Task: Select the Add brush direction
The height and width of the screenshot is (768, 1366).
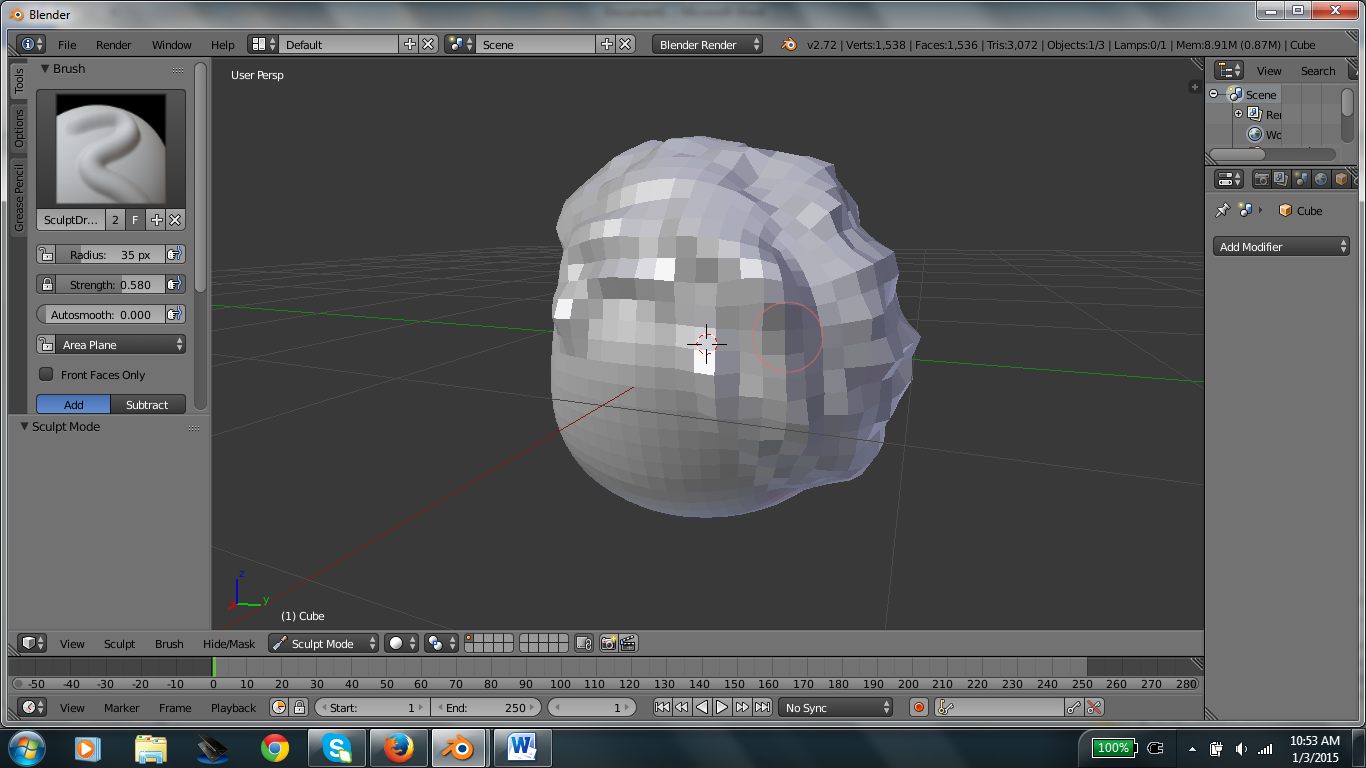Action: [x=74, y=404]
